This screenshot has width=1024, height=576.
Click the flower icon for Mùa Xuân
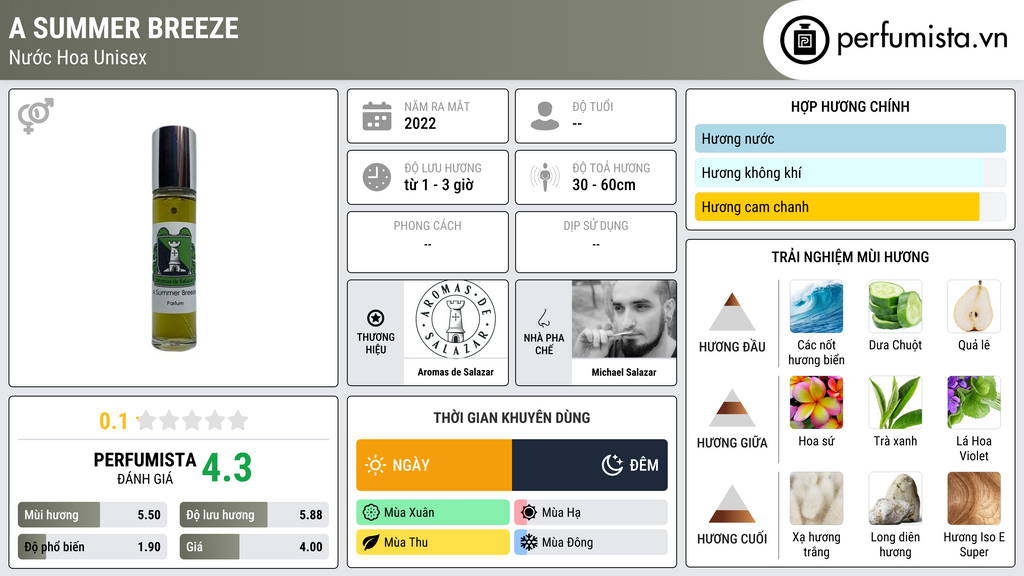(371, 513)
